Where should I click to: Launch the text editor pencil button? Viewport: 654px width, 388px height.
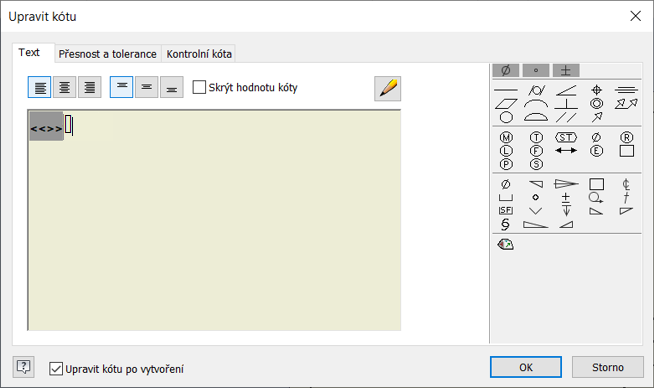[x=387, y=88]
